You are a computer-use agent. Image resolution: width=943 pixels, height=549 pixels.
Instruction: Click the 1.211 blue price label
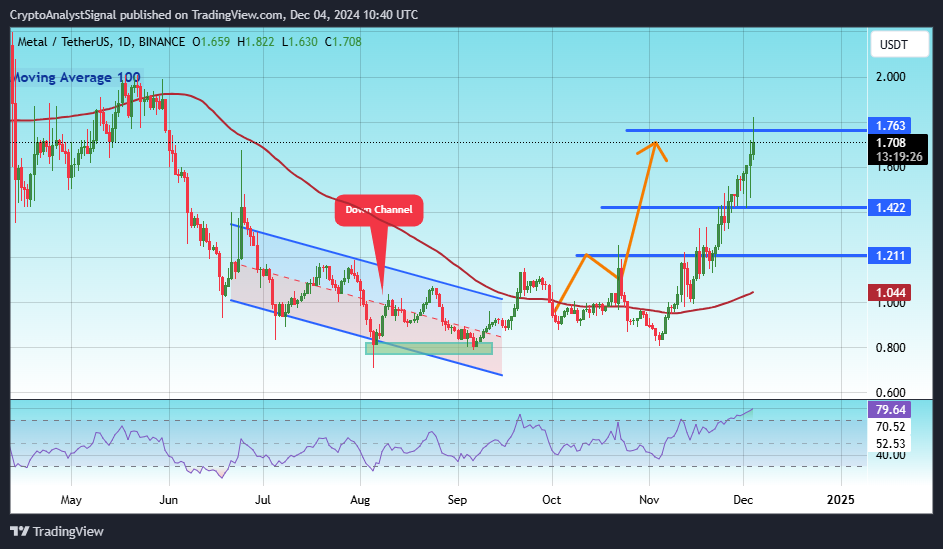[x=890, y=256]
